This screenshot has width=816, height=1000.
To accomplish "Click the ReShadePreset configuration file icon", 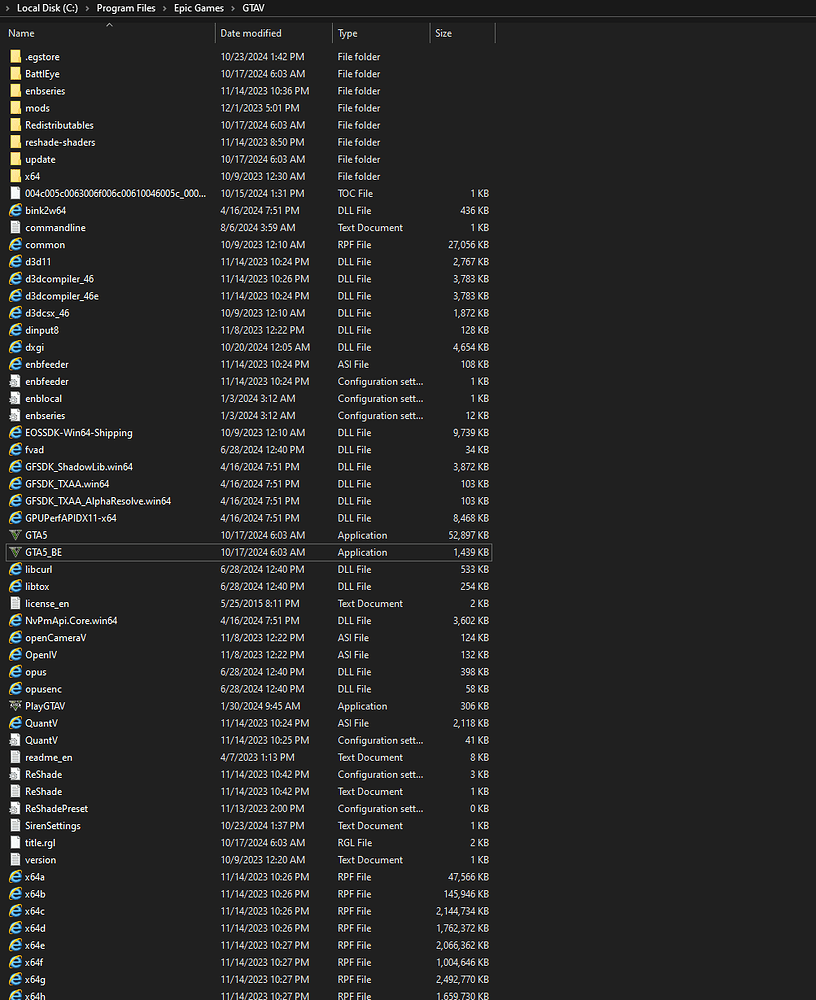I will click(15, 809).
